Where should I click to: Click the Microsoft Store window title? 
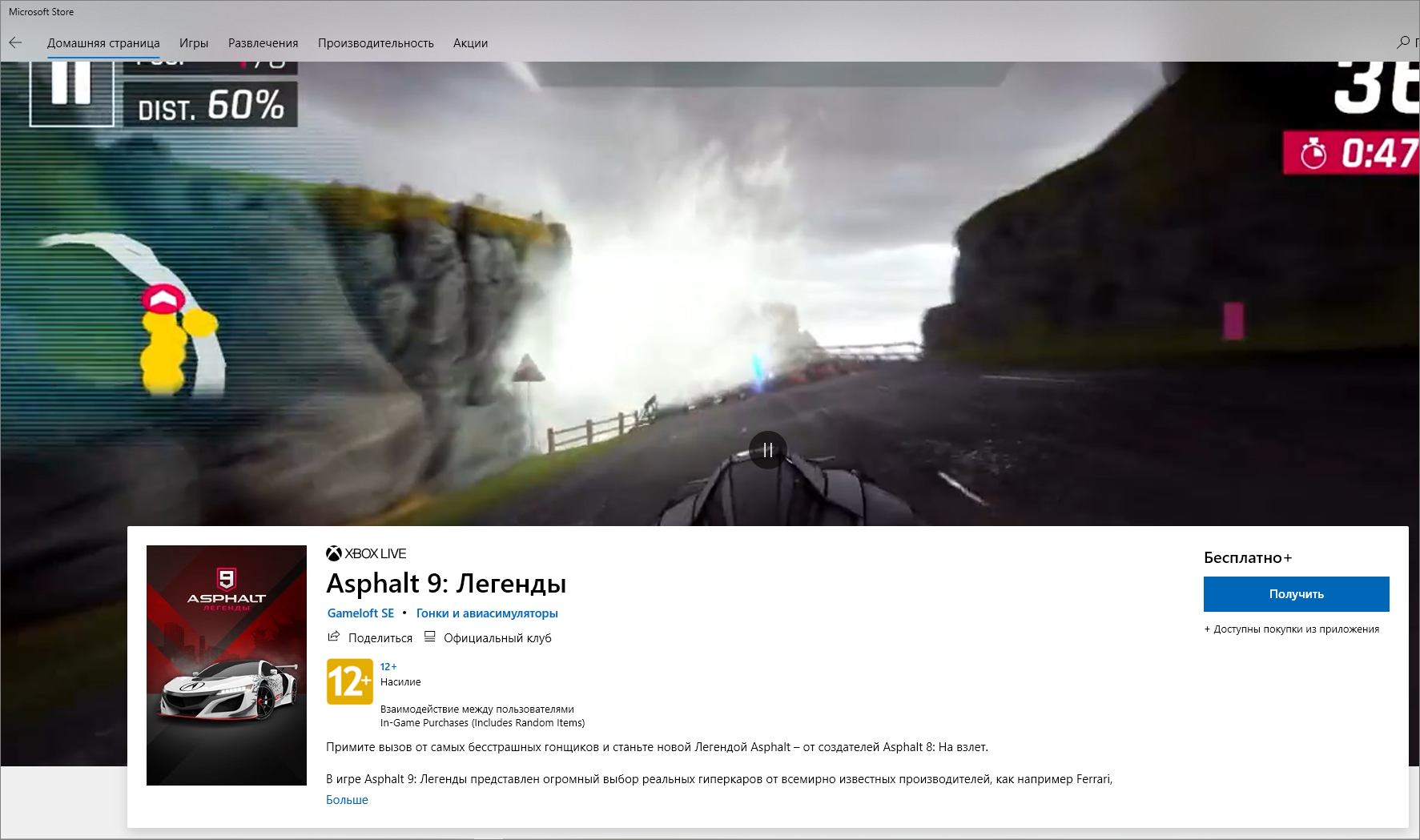(41, 12)
